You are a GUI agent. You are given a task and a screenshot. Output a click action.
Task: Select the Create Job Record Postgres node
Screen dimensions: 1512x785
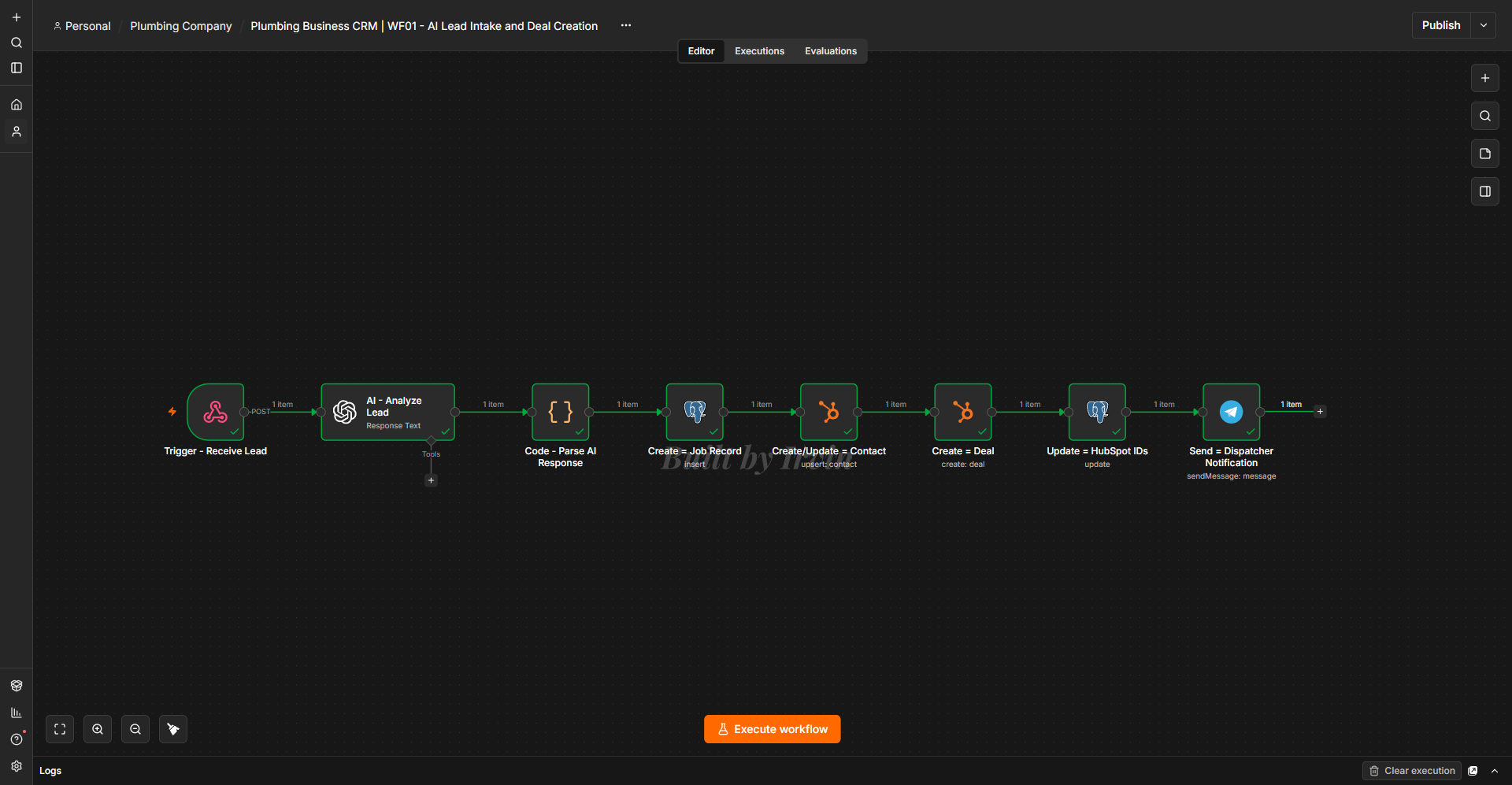[x=695, y=412]
